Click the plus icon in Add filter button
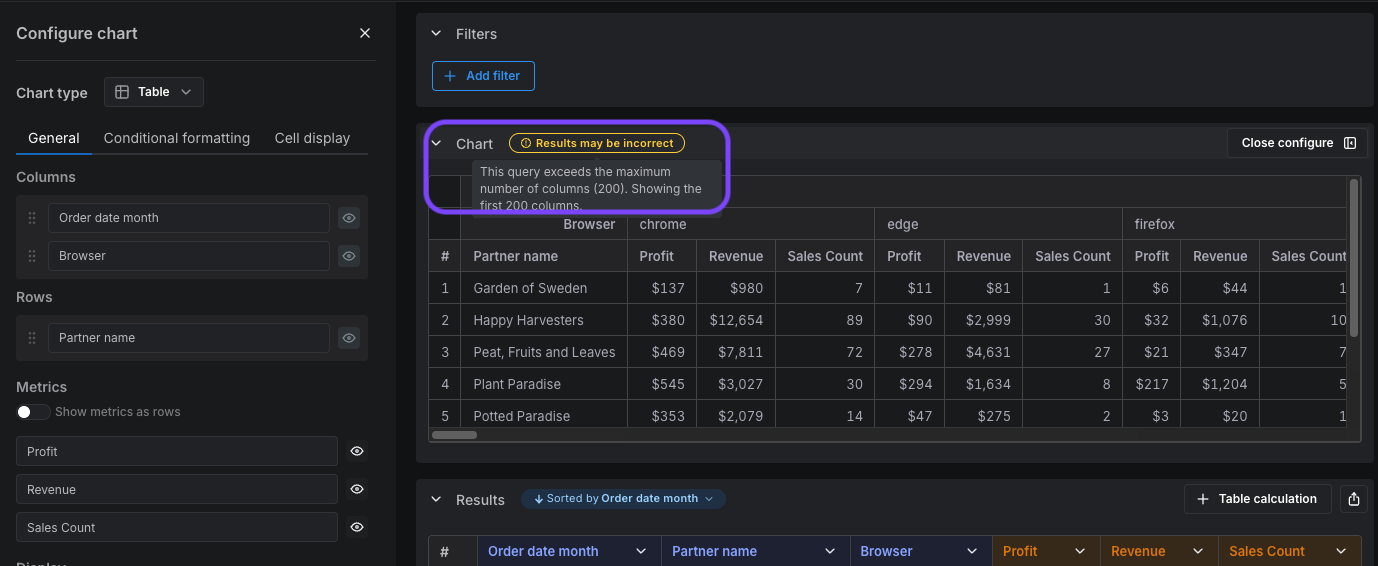This screenshot has height=566, width=1378. tap(450, 76)
